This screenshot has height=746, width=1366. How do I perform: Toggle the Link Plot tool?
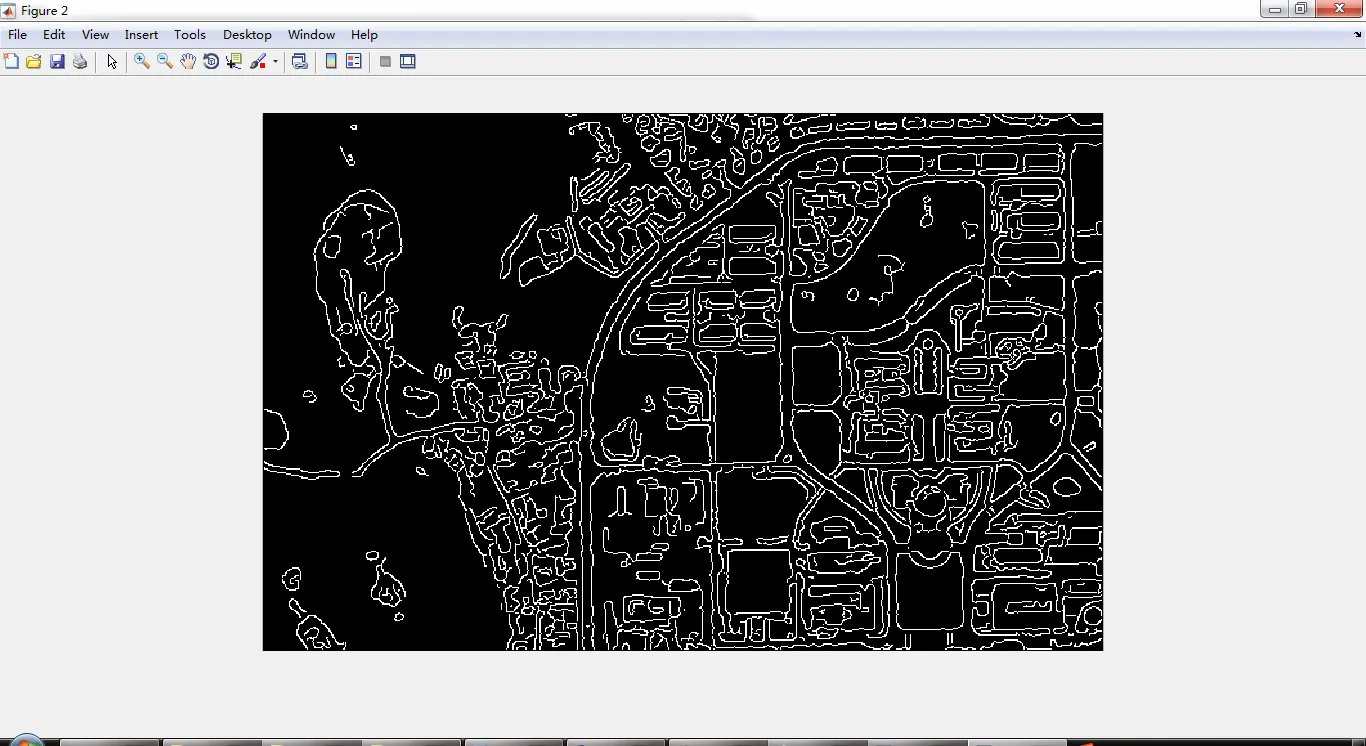[300, 62]
